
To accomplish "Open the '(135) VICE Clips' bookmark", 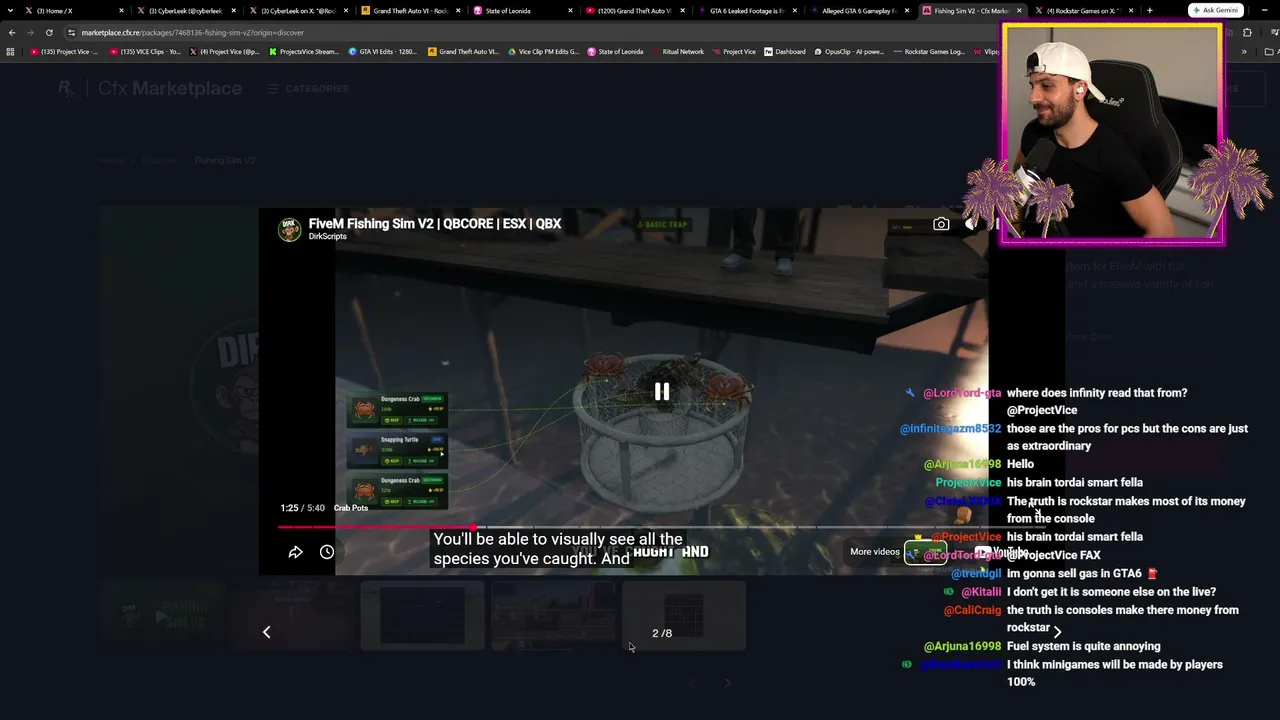I will click(145, 52).
